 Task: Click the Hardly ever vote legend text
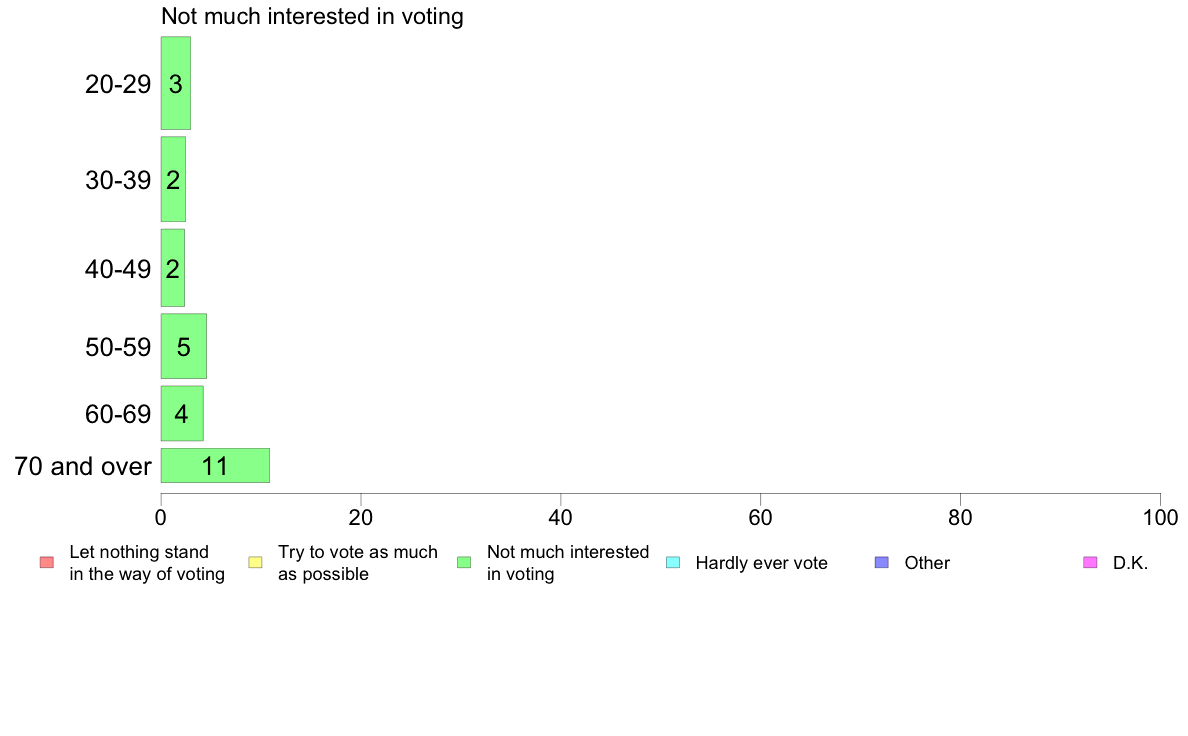761,563
